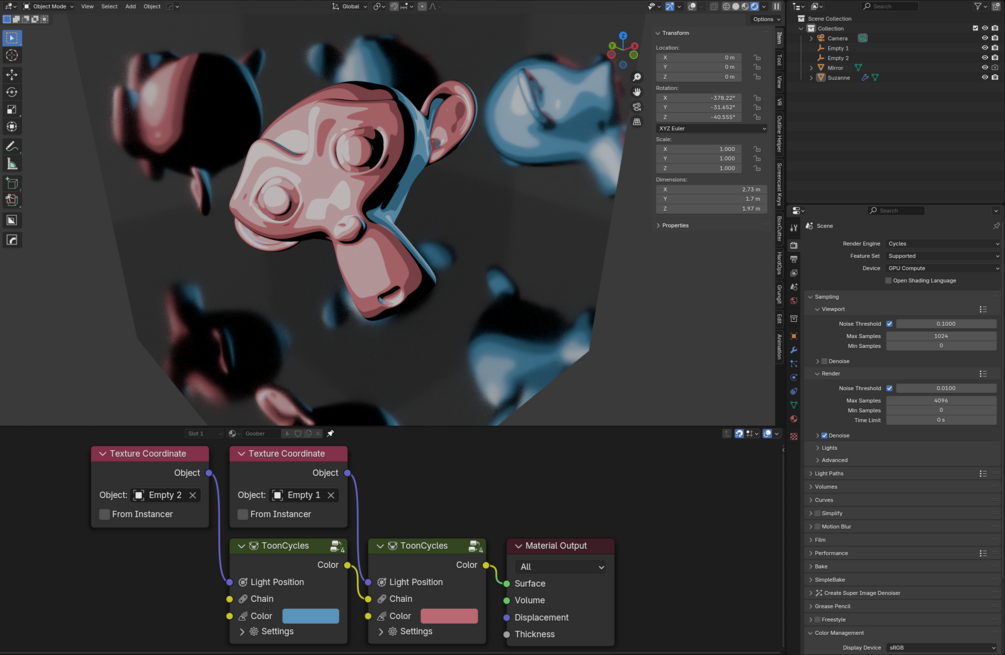Select the Select Box tool
Screen dimensions: 1005x655
(12, 38)
